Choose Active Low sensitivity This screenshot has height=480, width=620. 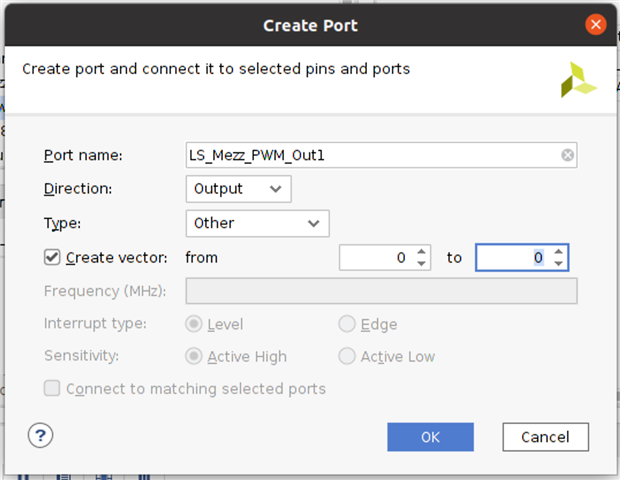tap(347, 356)
